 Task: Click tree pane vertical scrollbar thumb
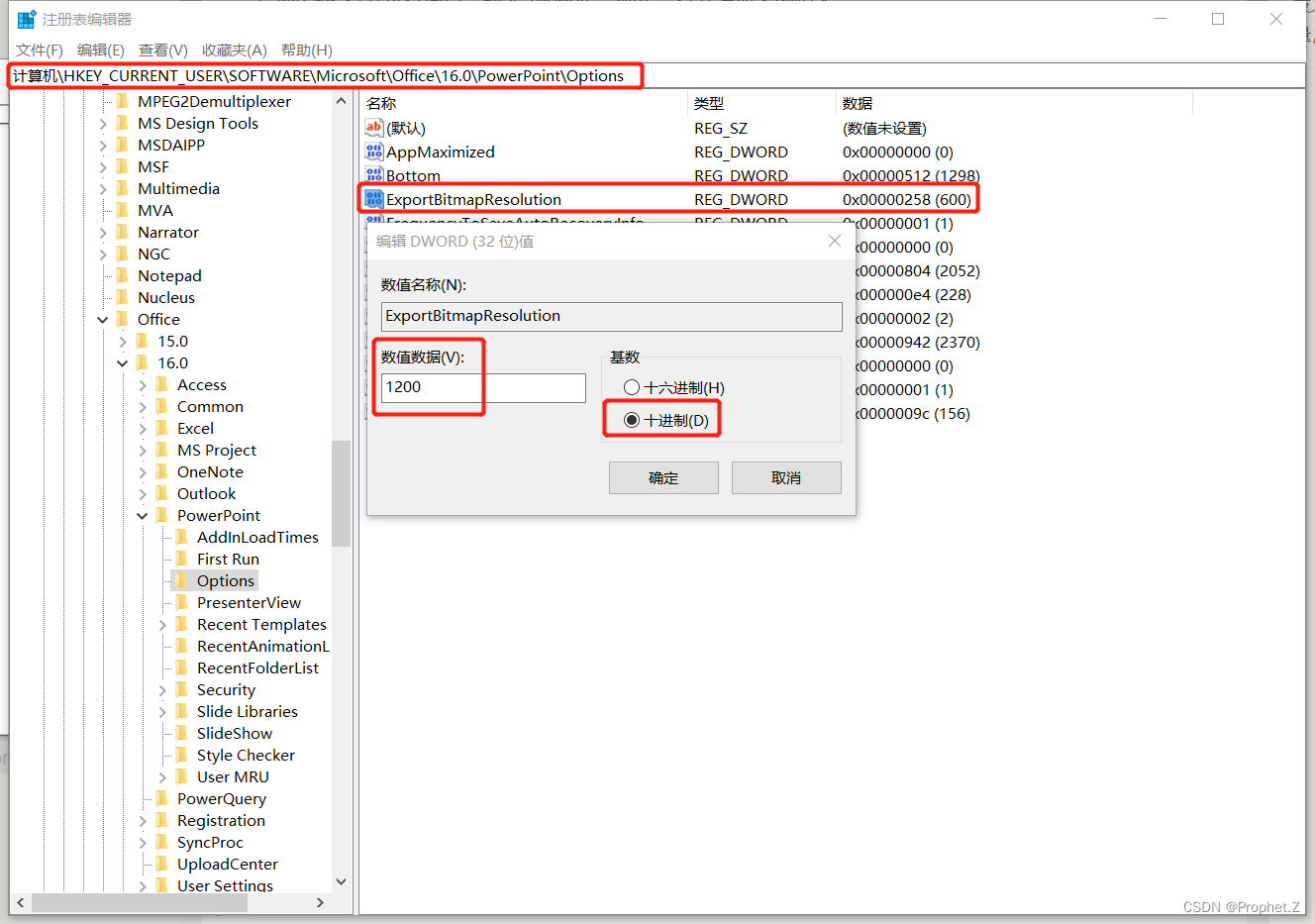click(341, 493)
